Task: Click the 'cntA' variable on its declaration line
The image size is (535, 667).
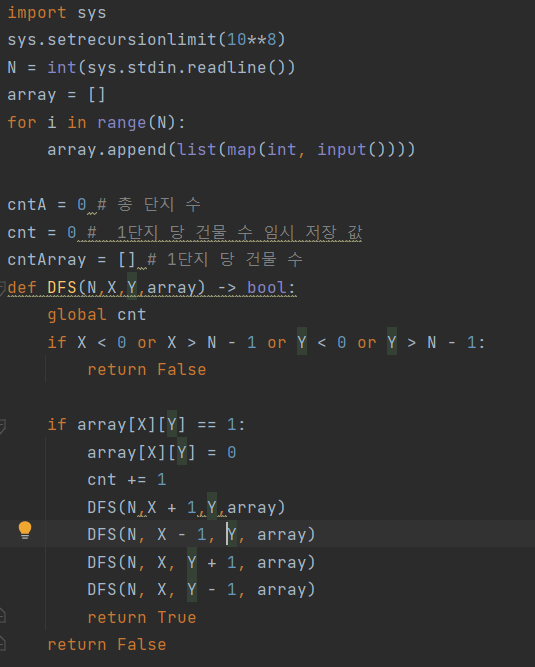Action: 27,205
